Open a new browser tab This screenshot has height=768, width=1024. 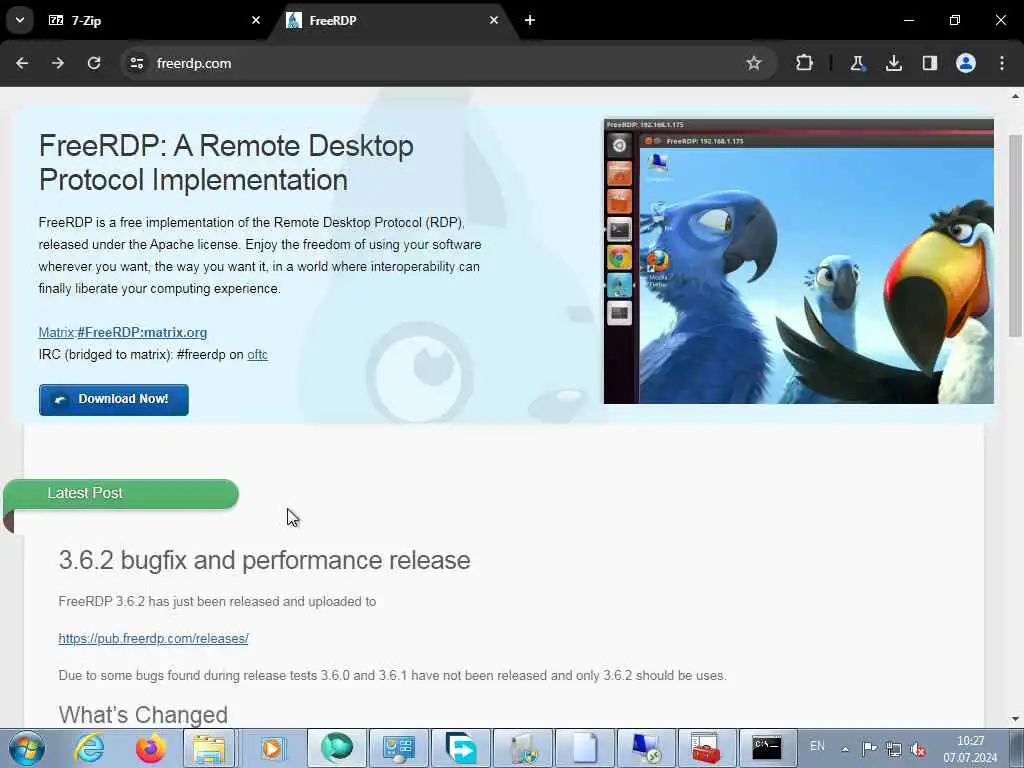530,20
